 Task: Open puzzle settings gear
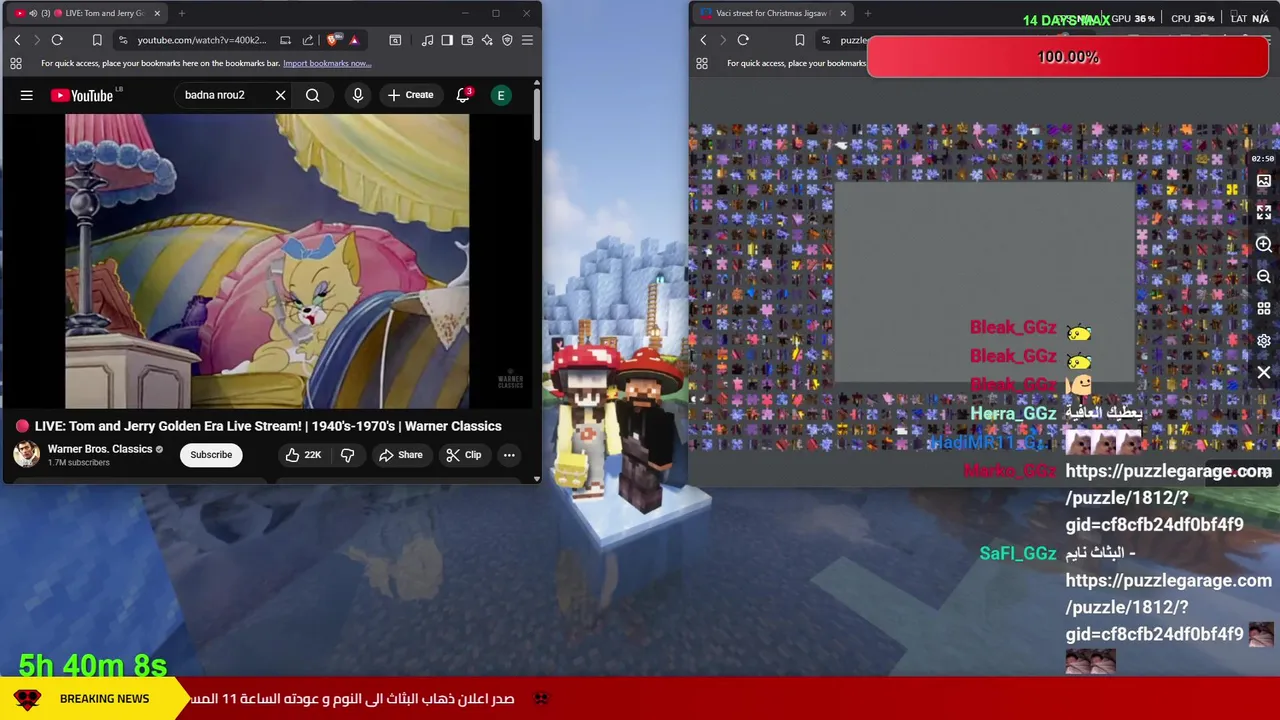1264,341
